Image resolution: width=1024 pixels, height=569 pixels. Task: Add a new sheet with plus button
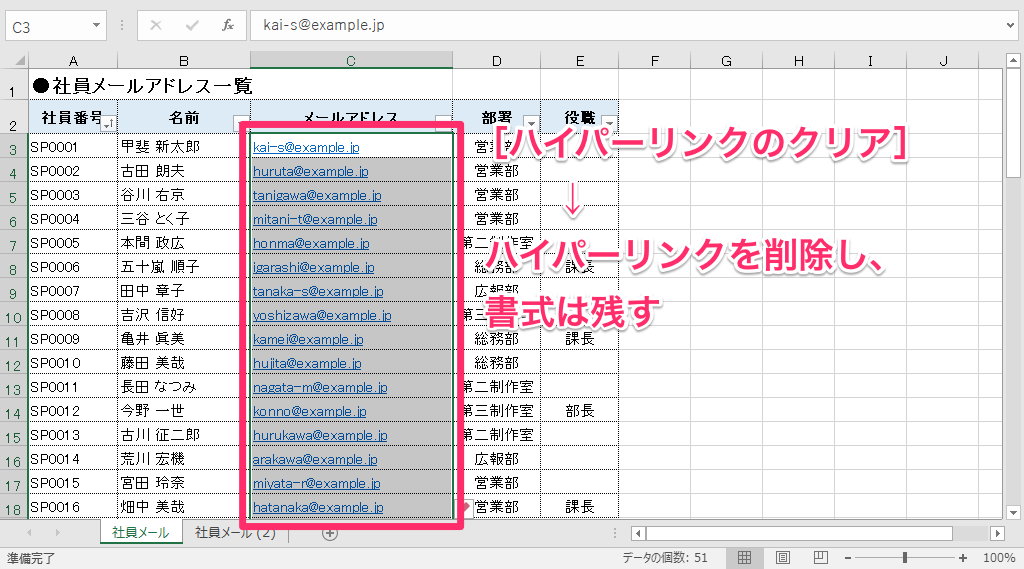click(330, 533)
